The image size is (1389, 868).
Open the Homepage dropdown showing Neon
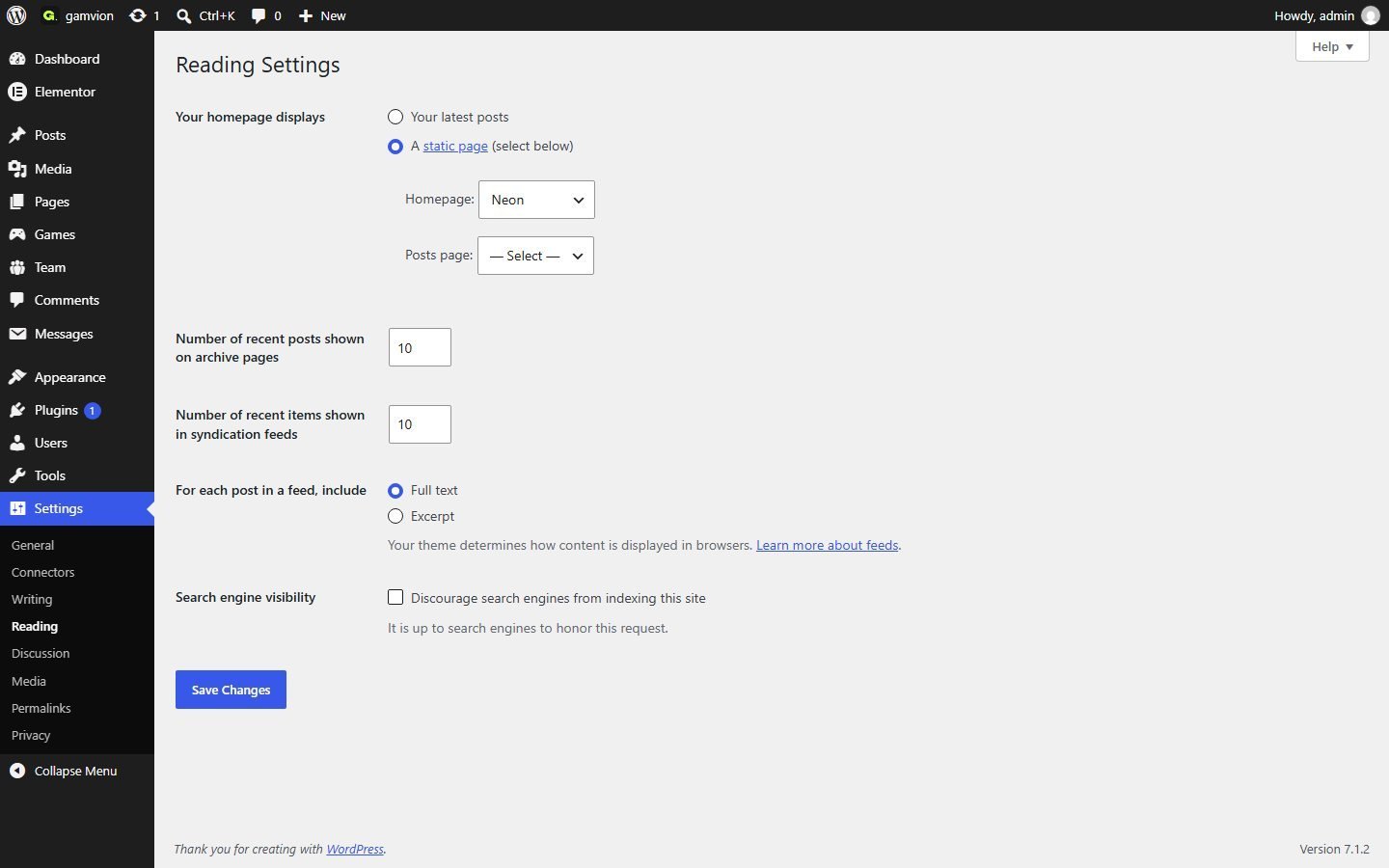(x=536, y=200)
